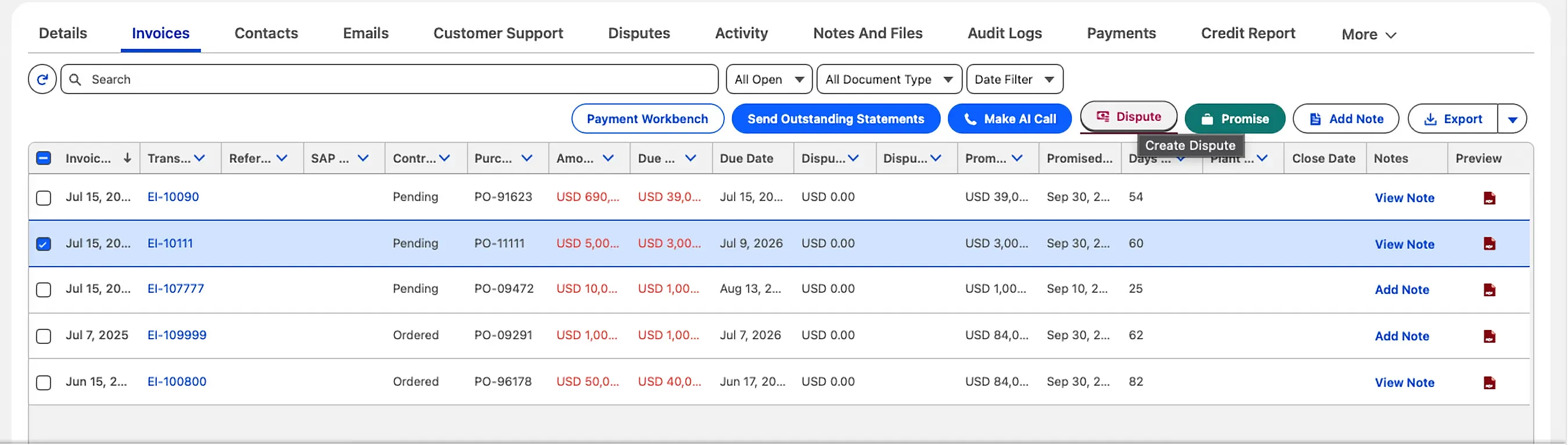The image size is (1568, 445).
Task: Open PDF preview for EI-109999
Action: click(1489, 336)
